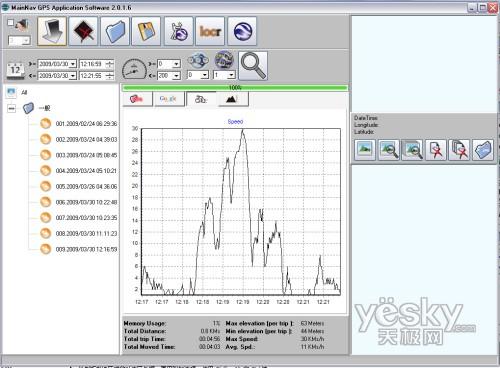Click the red X delete photo icon

click(x=436, y=150)
